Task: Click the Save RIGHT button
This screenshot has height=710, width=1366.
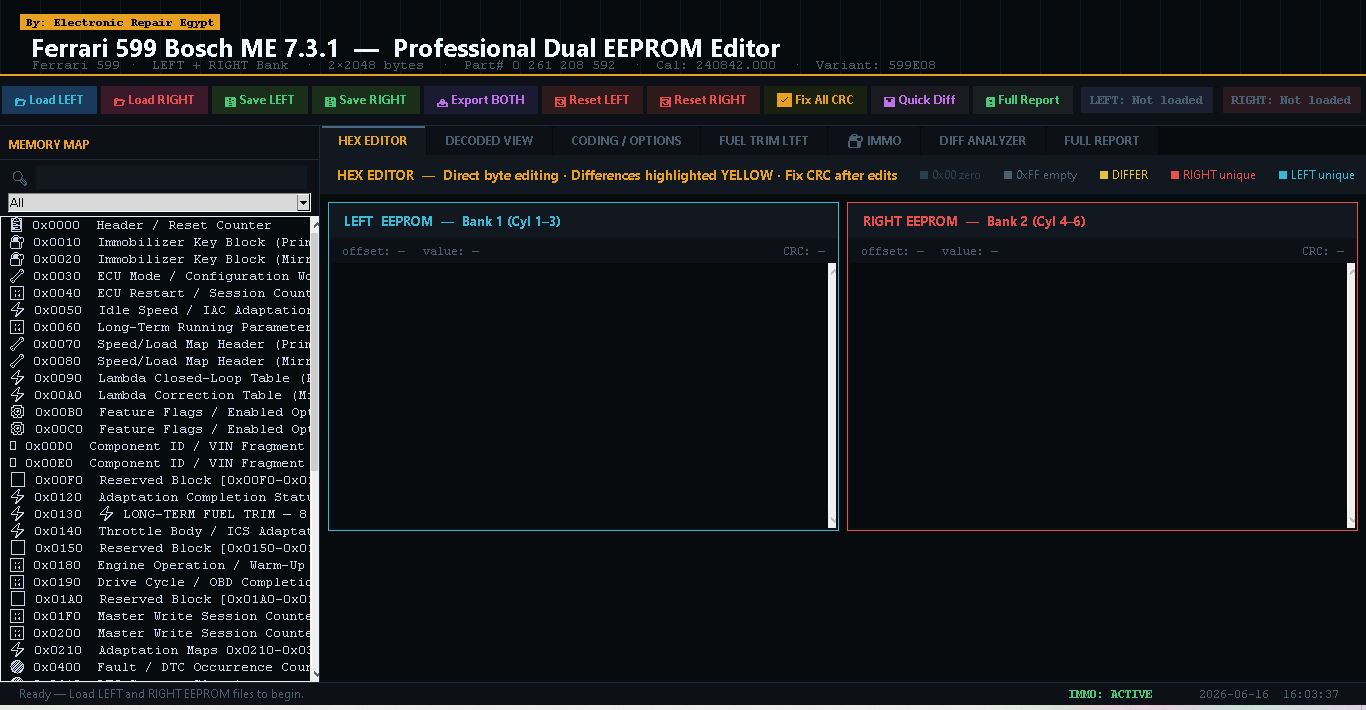Action: pos(365,100)
